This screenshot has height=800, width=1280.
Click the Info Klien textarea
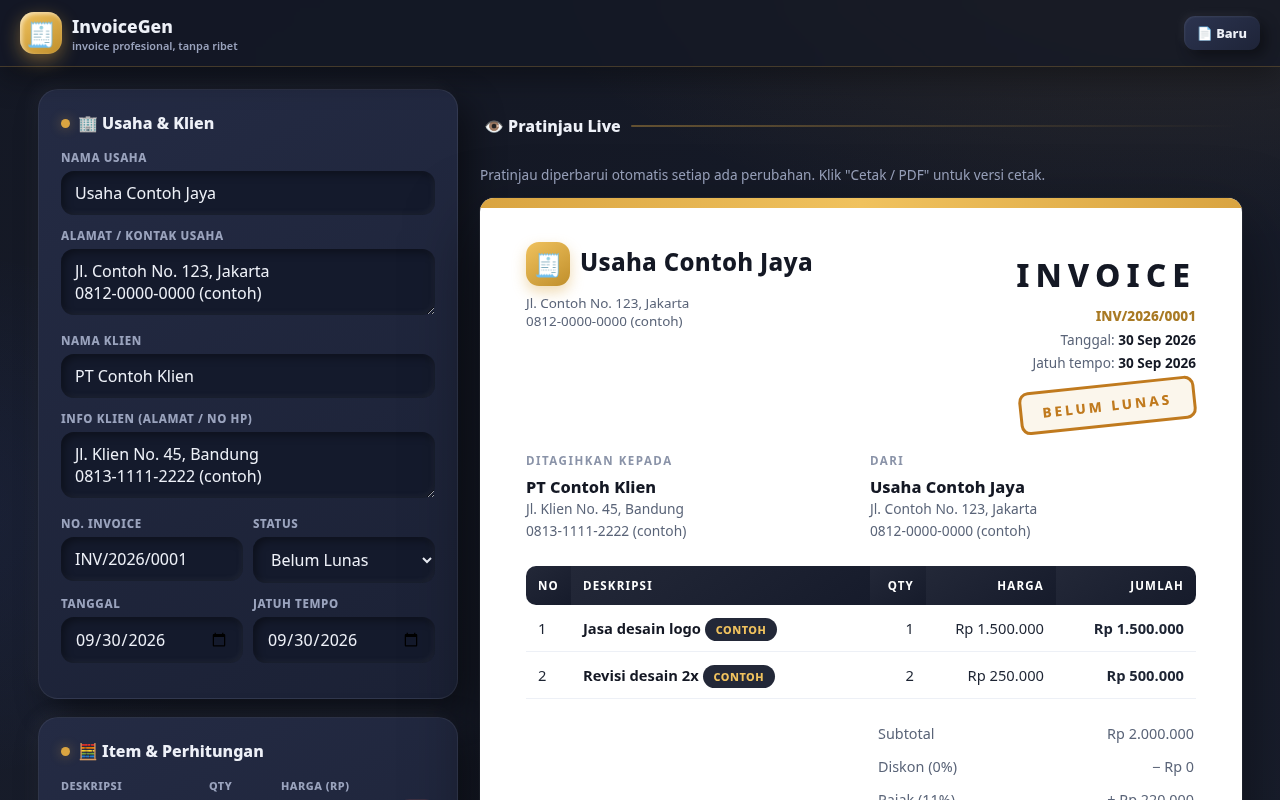(x=248, y=465)
